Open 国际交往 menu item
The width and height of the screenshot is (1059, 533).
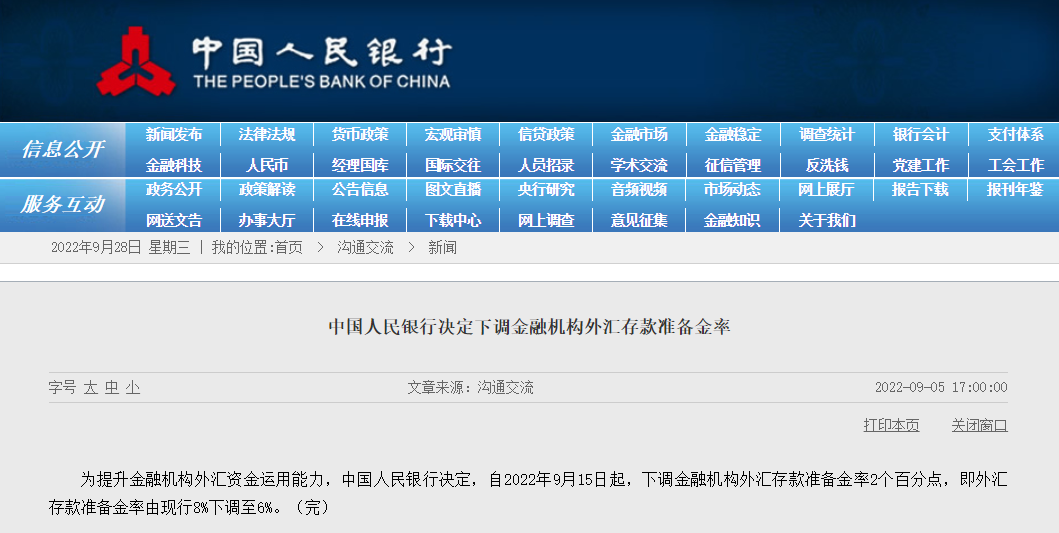[453, 165]
